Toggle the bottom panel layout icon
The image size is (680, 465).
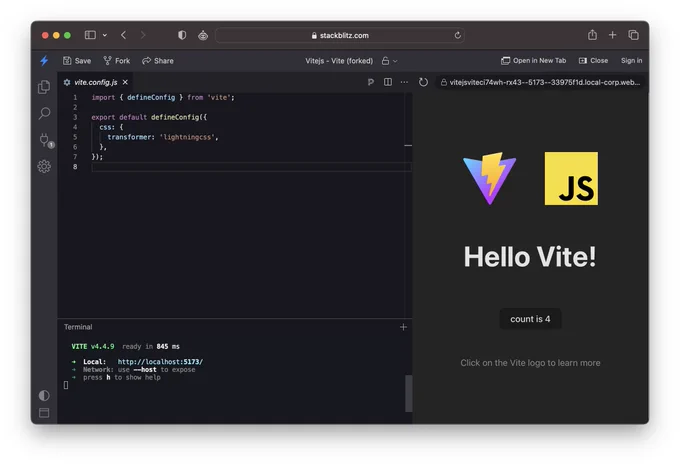(x=44, y=413)
